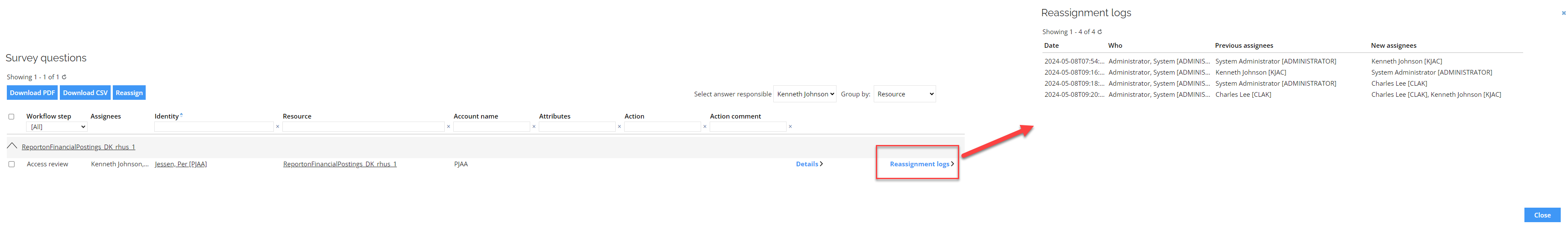Open the Details link for the row
Image resolution: width=1568 pixels, height=226 pixels.
[809, 164]
